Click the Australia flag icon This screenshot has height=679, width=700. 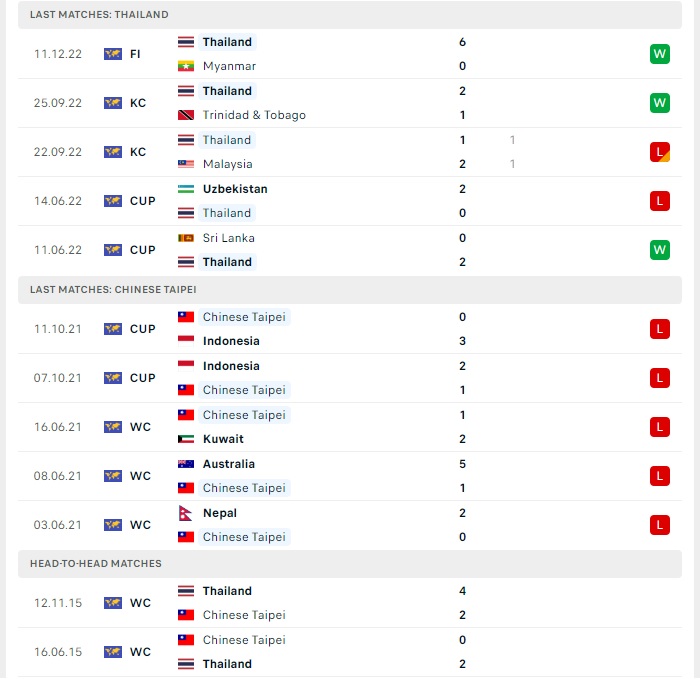[x=186, y=464]
